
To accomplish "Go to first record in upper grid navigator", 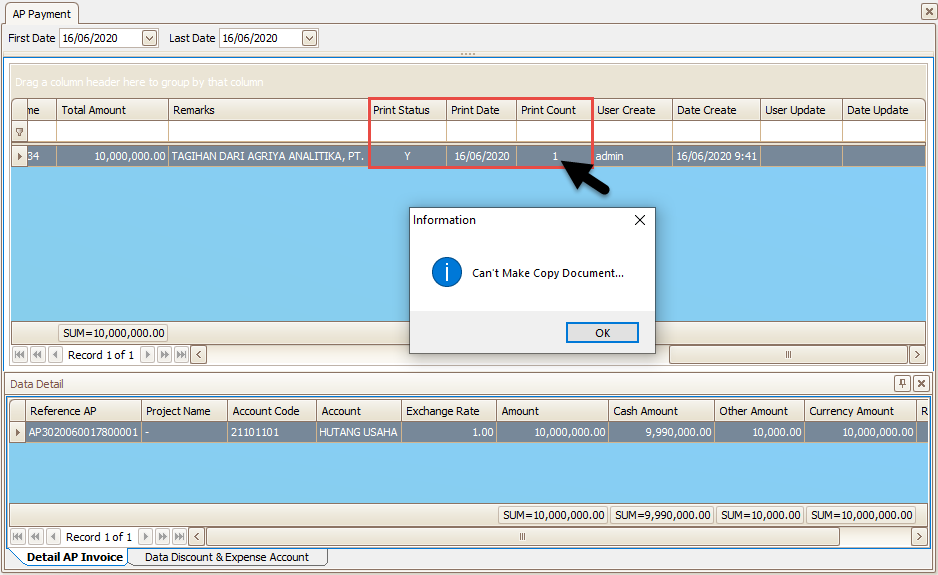I will point(20,355).
